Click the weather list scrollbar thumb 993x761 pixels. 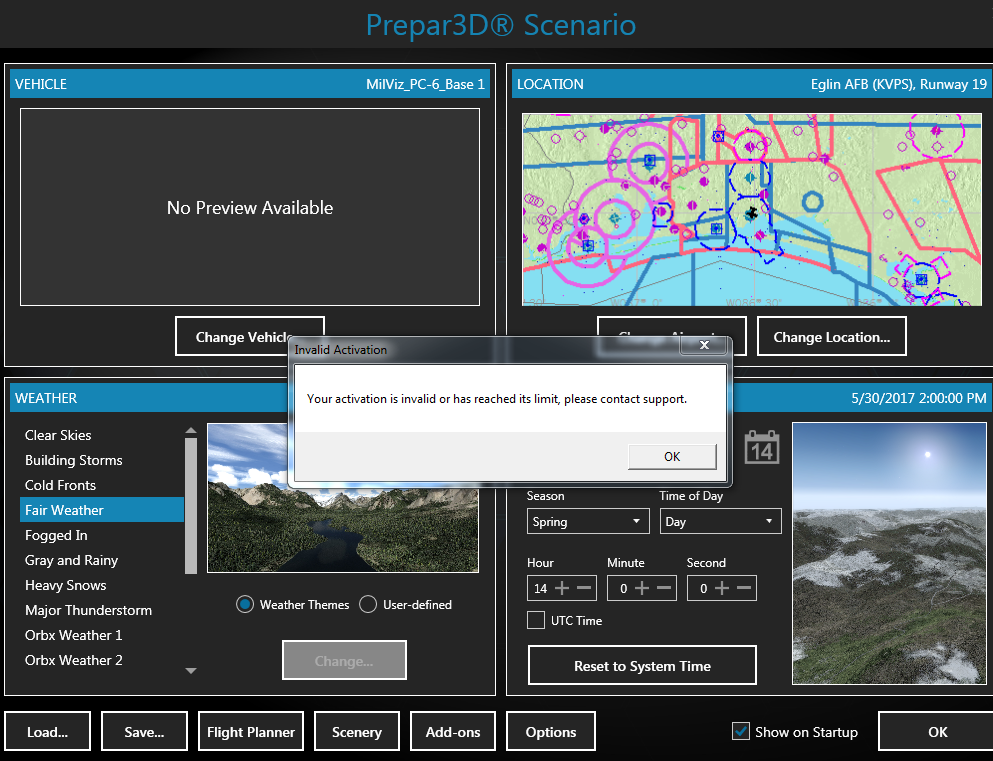pyautogui.click(x=191, y=505)
